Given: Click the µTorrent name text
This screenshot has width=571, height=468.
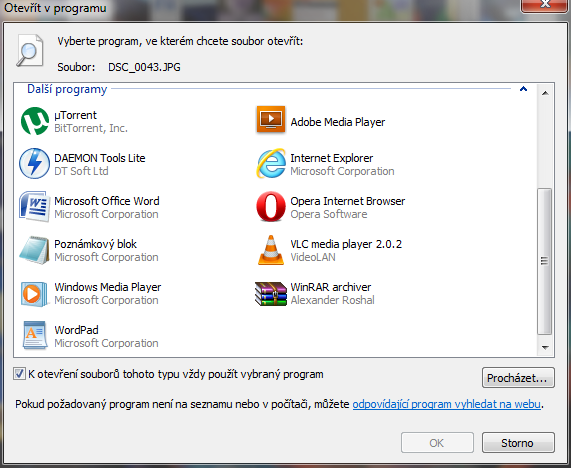Looking at the screenshot, I should tap(75, 115).
